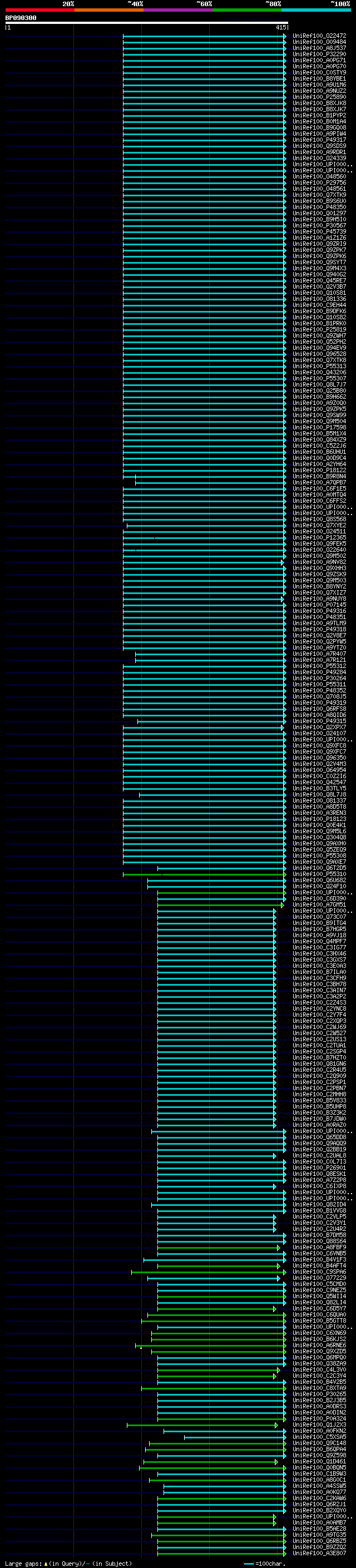356x1568 pixels.
Task: Select hit label UniRef100_C2YNC8
Action: 319,1008
